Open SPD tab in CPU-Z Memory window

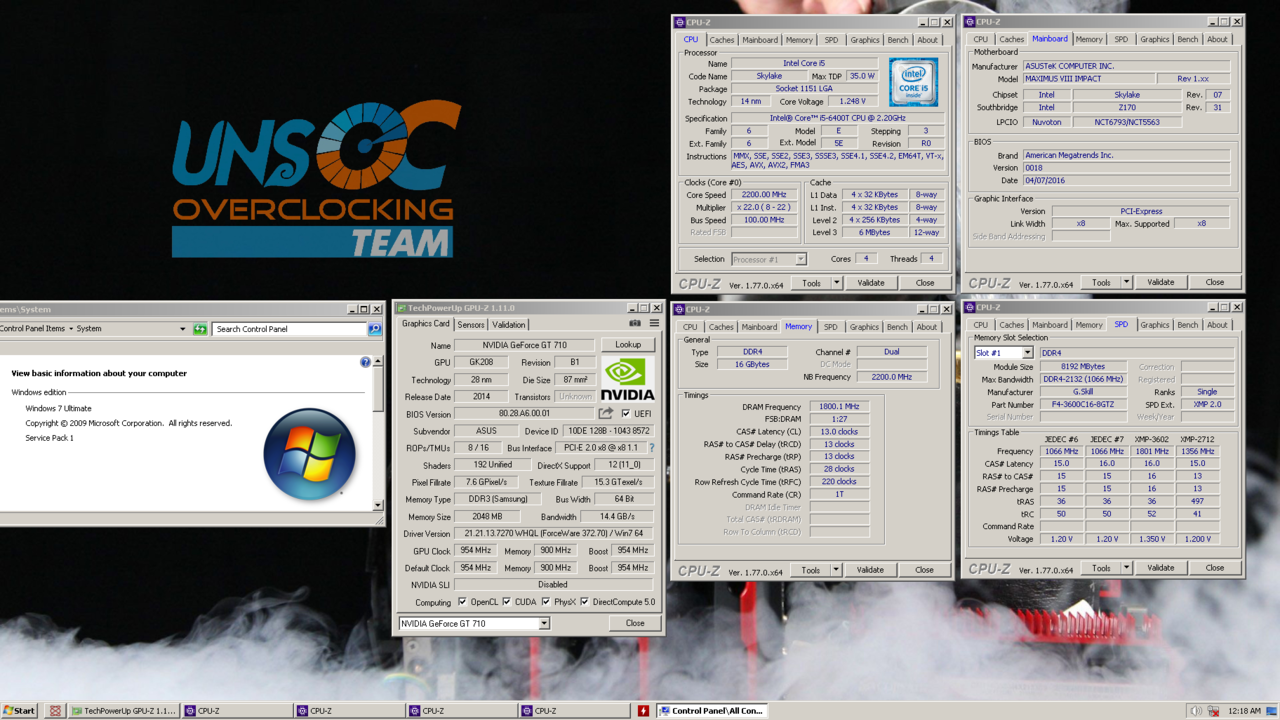click(x=830, y=327)
